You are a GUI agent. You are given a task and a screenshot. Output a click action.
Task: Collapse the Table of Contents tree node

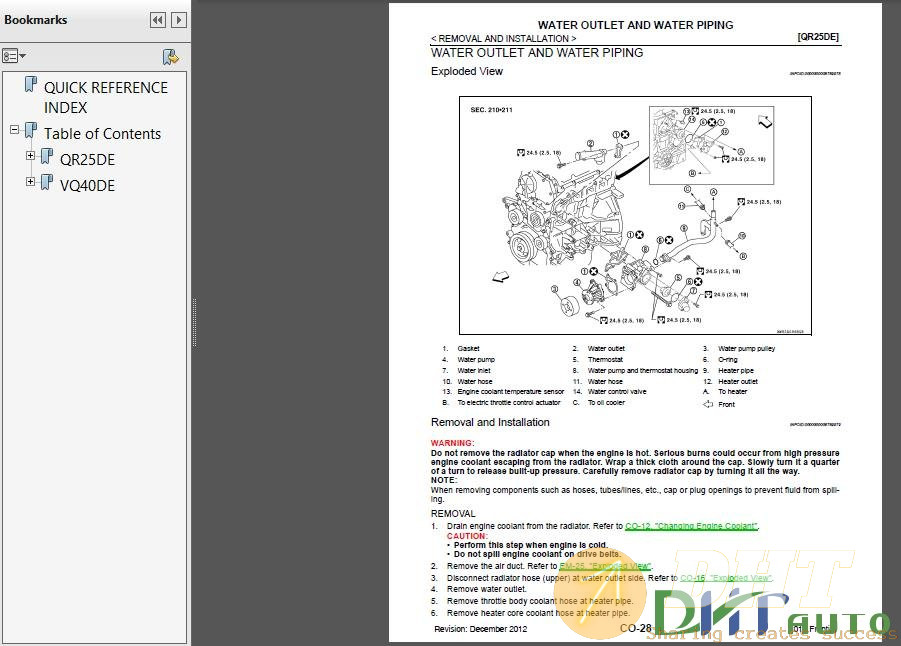click(x=14, y=130)
